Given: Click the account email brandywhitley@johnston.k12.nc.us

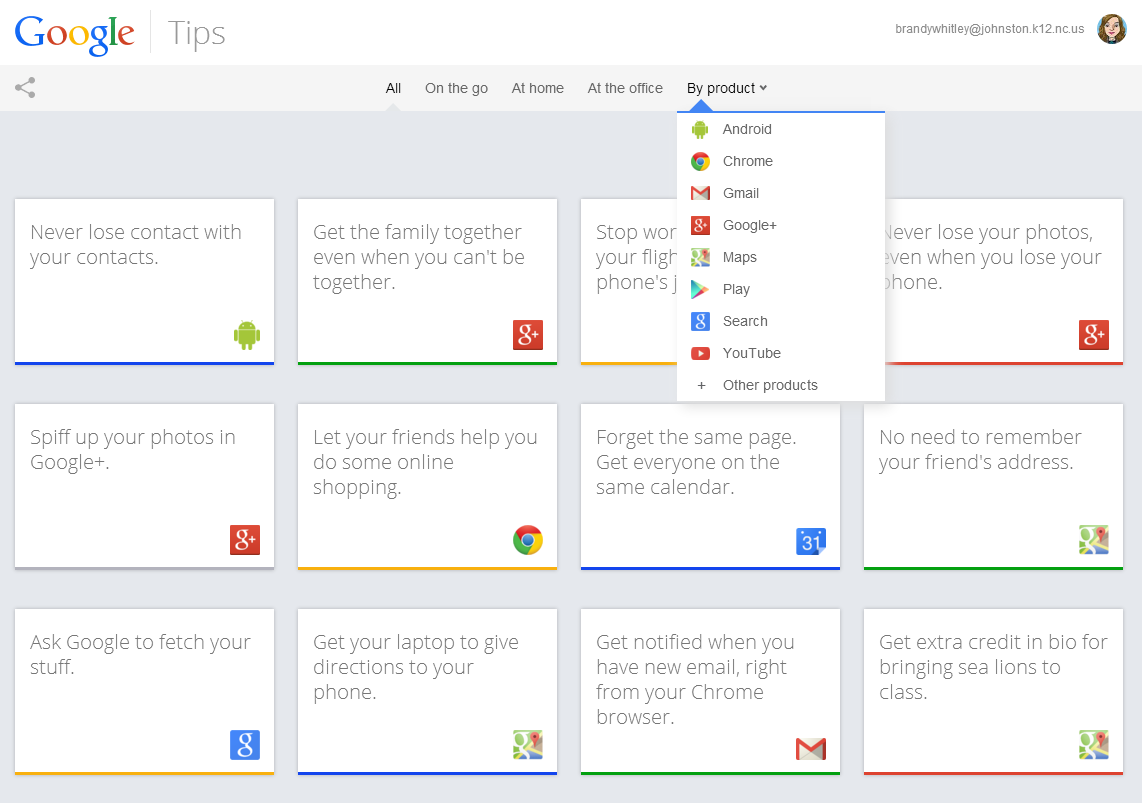Looking at the screenshot, I should click(x=989, y=29).
